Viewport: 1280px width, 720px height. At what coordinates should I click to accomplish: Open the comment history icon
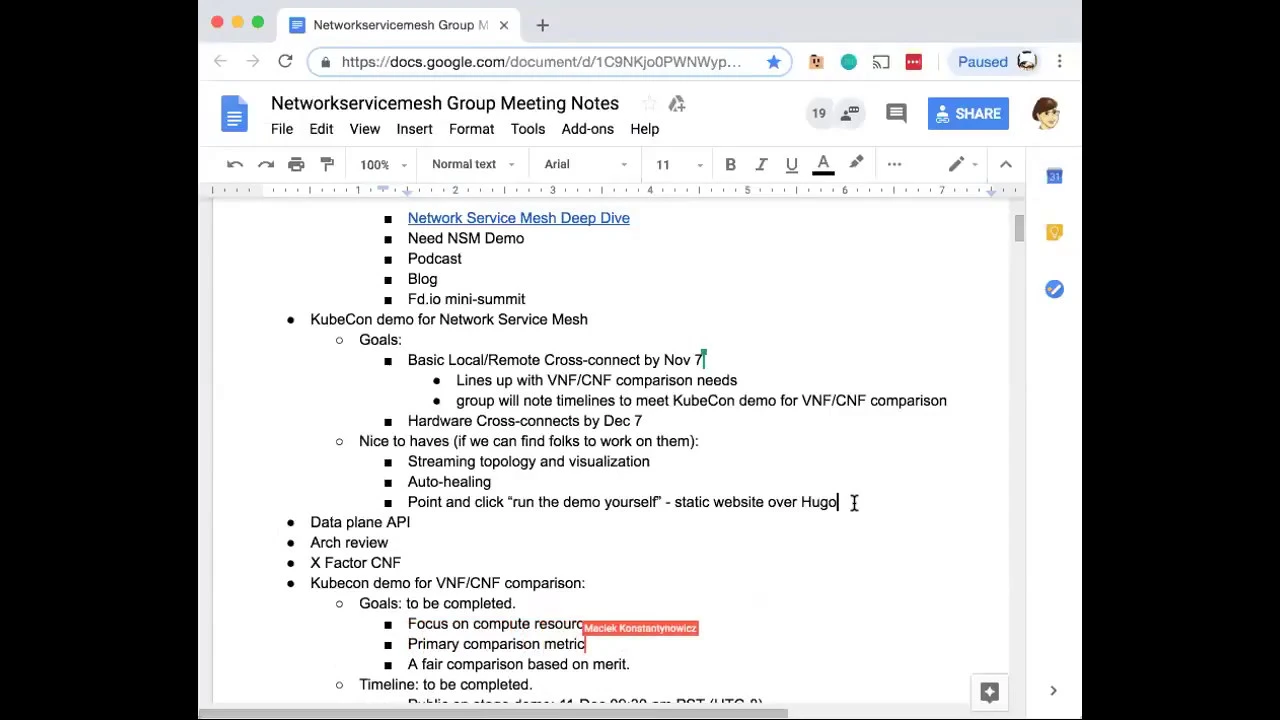point(896,114)
